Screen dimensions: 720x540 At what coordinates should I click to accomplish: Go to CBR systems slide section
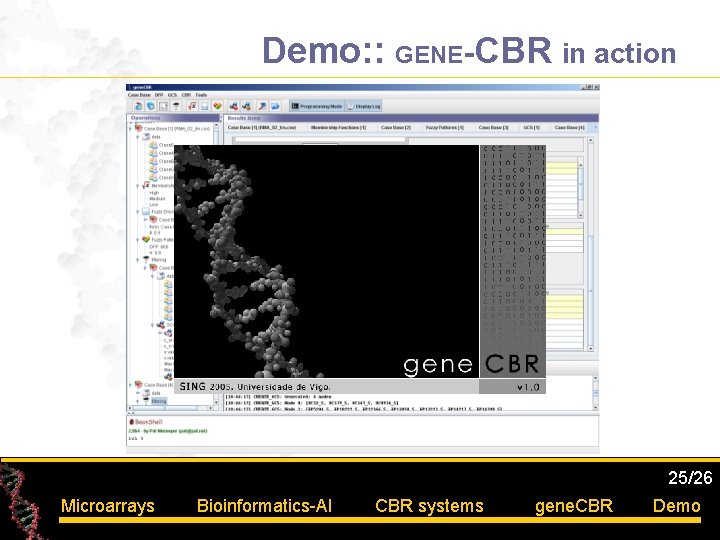[x=429, y=506]
